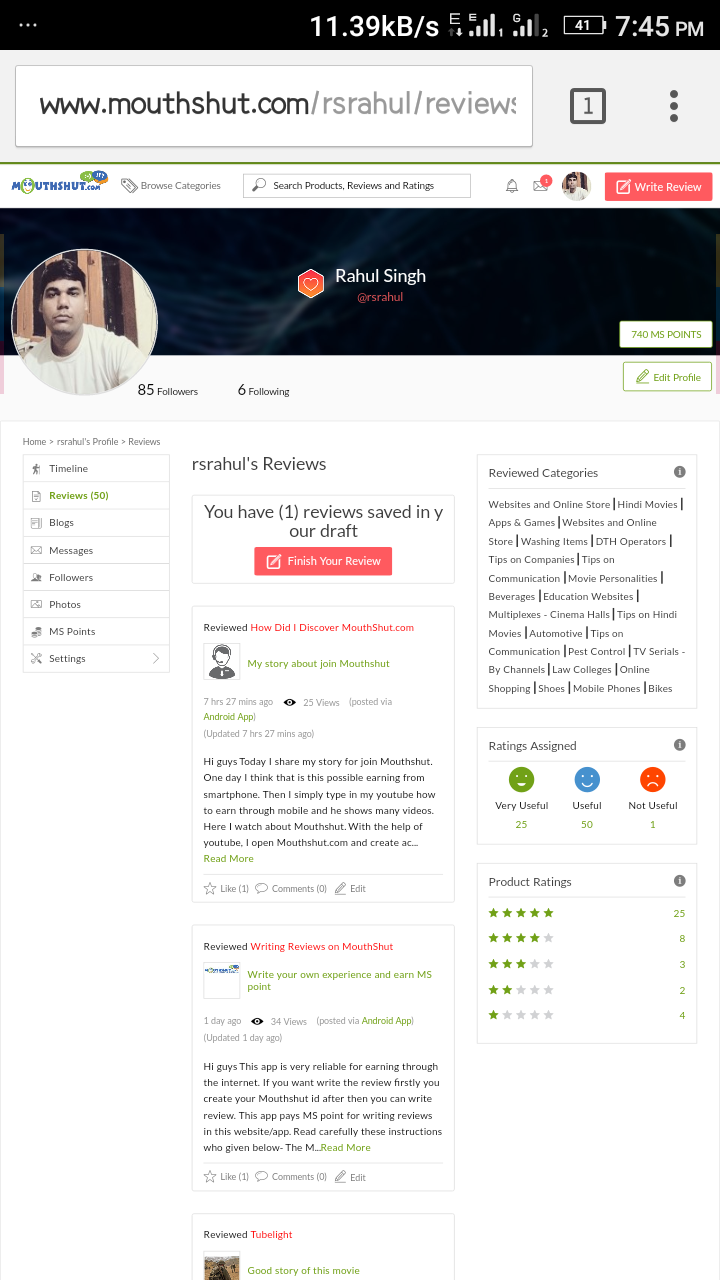Viewport: 720px width, 1280px height.
Task: Like the How Did I Discover review
Action: (226, 888)
